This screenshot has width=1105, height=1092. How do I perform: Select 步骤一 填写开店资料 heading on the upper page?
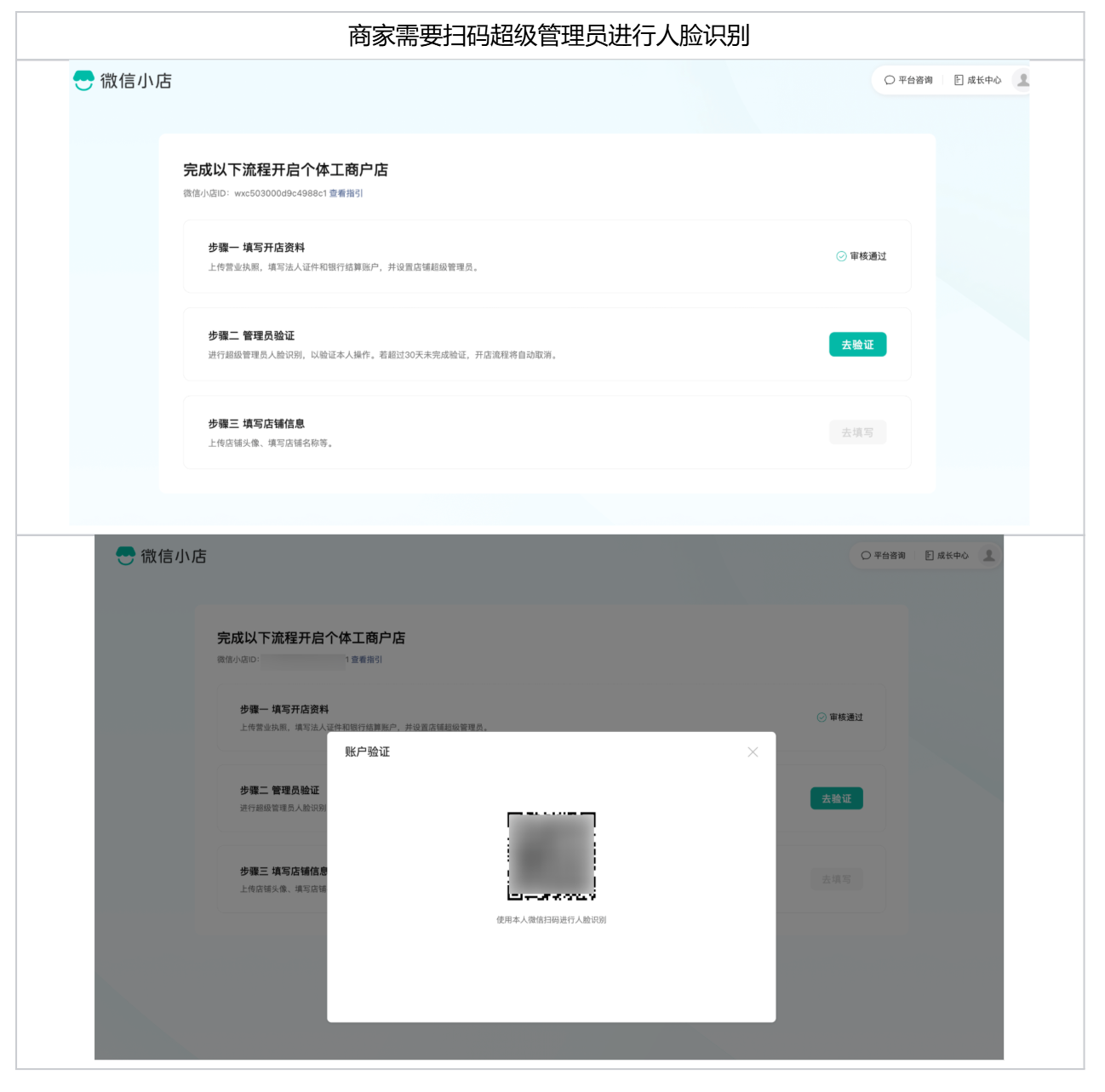(x=256, y=248)
